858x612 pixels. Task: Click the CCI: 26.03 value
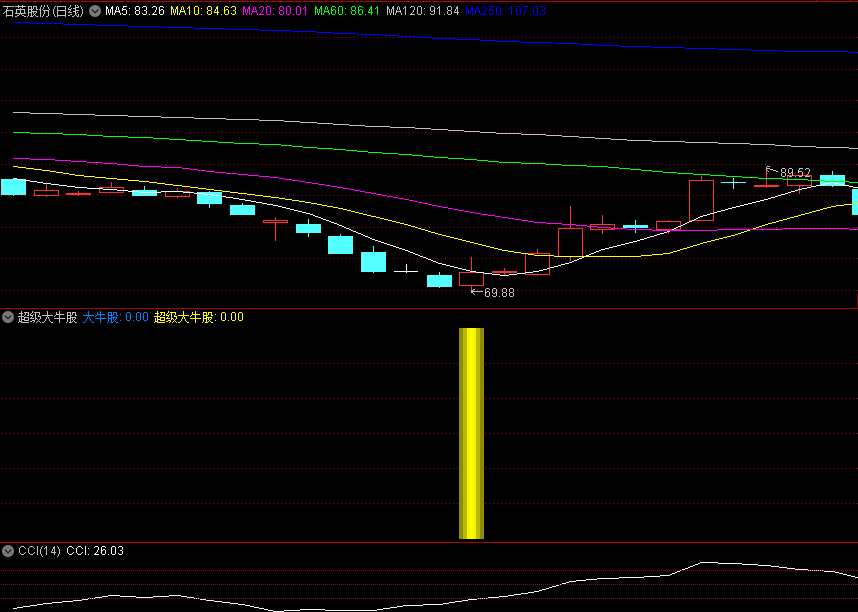[95, 551]
